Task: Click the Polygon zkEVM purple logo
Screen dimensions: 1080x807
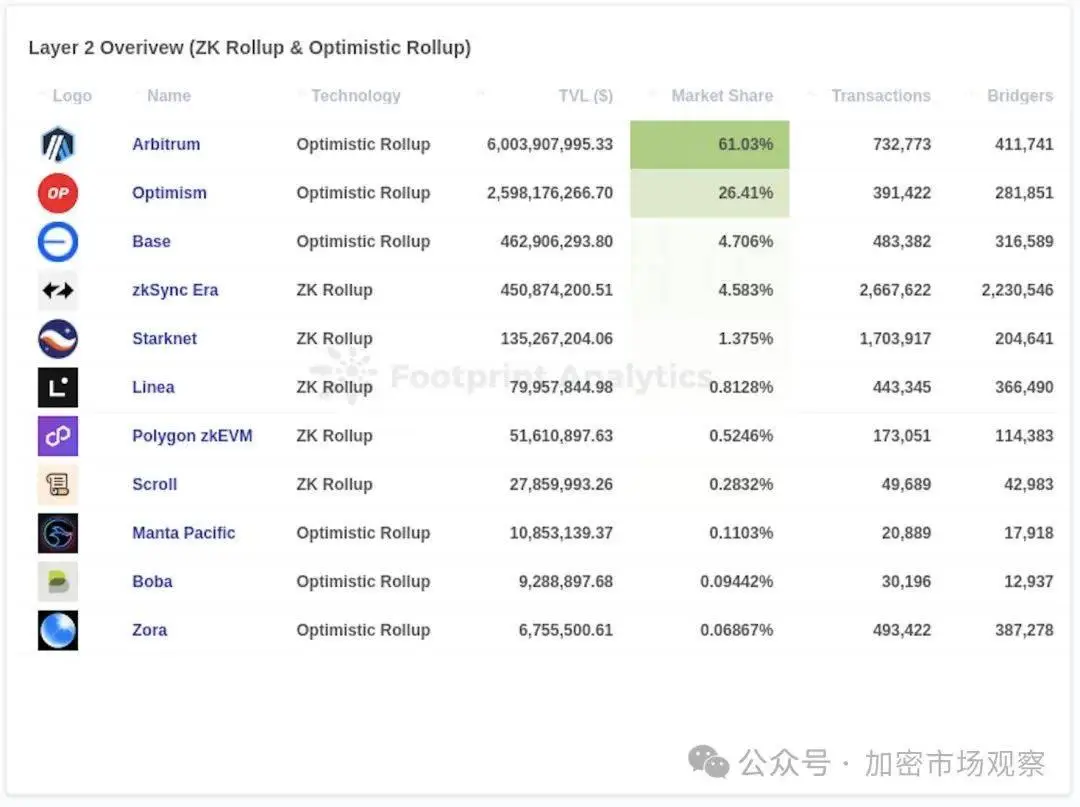Action: (x=57, y=436)
